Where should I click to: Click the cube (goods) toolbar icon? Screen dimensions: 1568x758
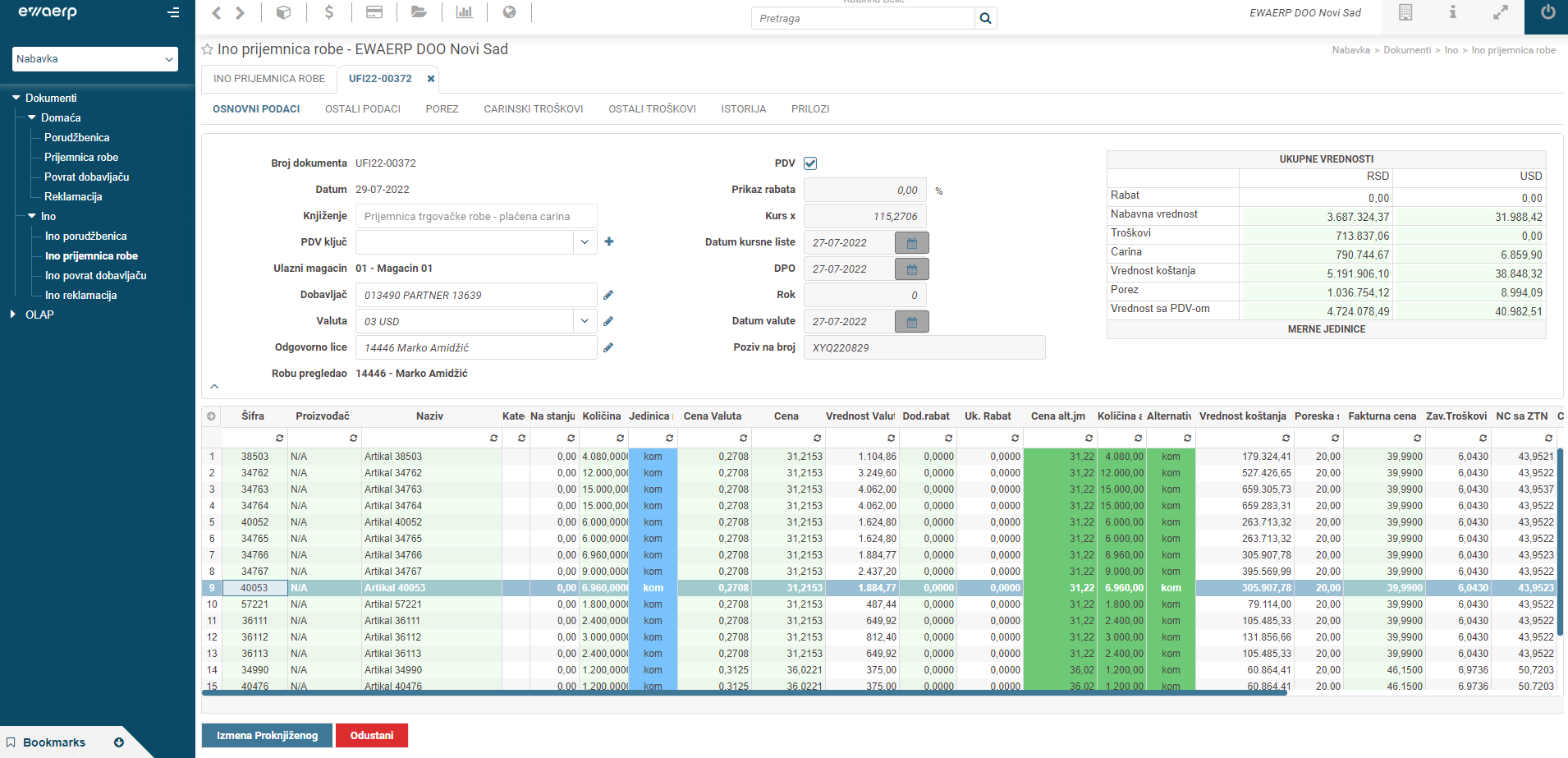[283, 12]
